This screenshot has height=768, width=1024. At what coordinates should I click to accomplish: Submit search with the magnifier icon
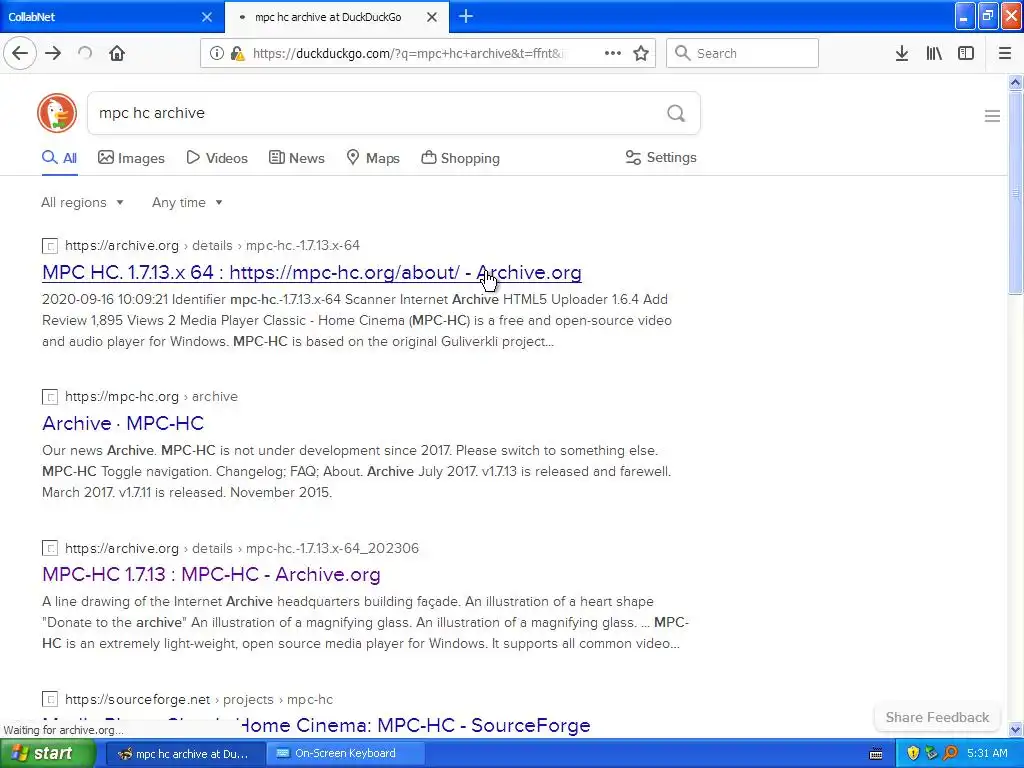pos(676,113)
